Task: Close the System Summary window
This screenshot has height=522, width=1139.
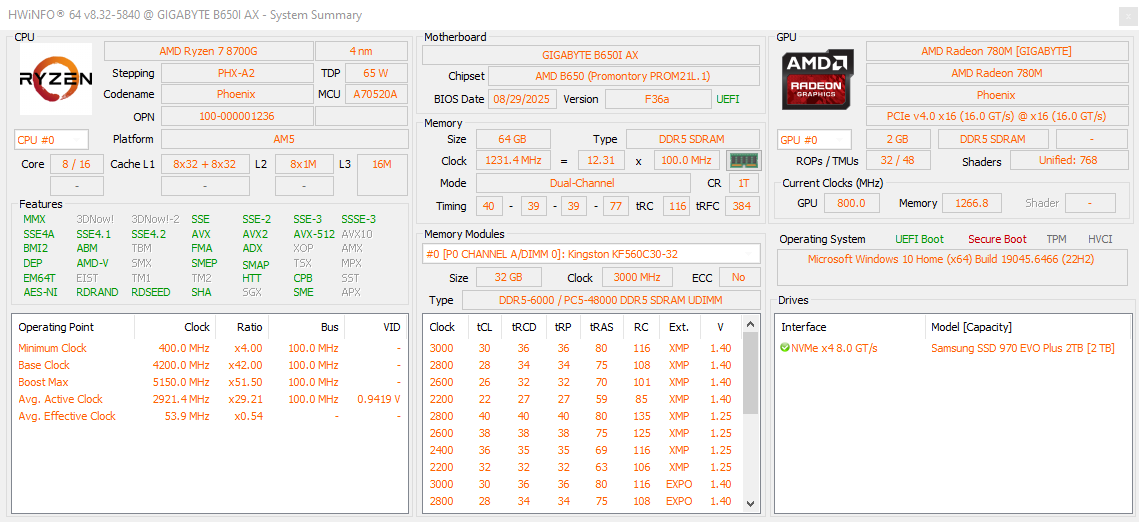Action: click(x=1126, y=15)
